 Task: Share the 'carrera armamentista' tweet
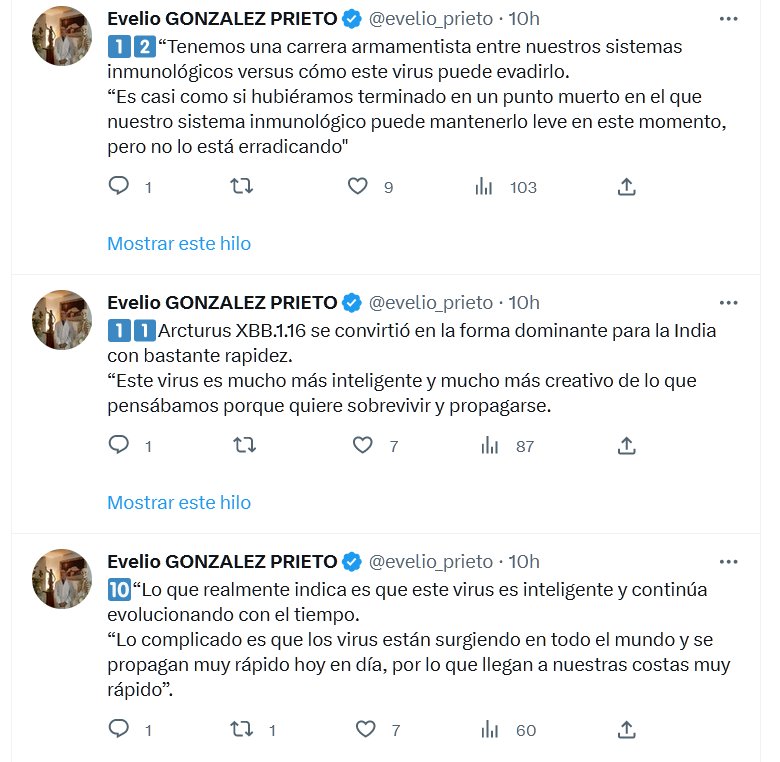click(x=626, y=186)
